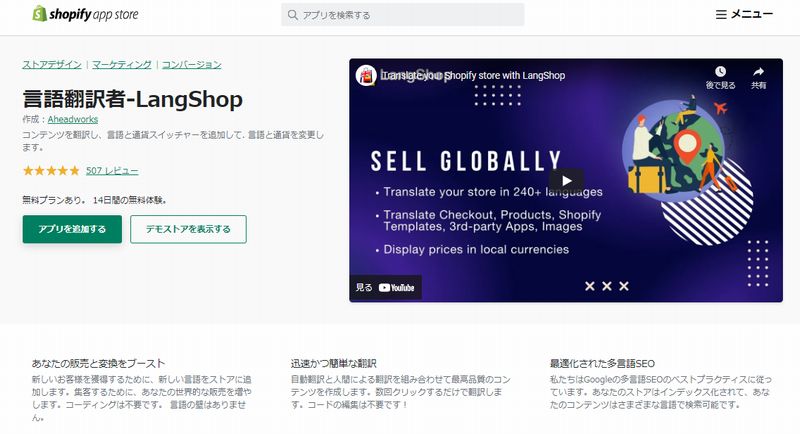Viewport: 800px width, 434px height.
Task: Open the ストアデザイン category link
Action: [x=52, y=64]
